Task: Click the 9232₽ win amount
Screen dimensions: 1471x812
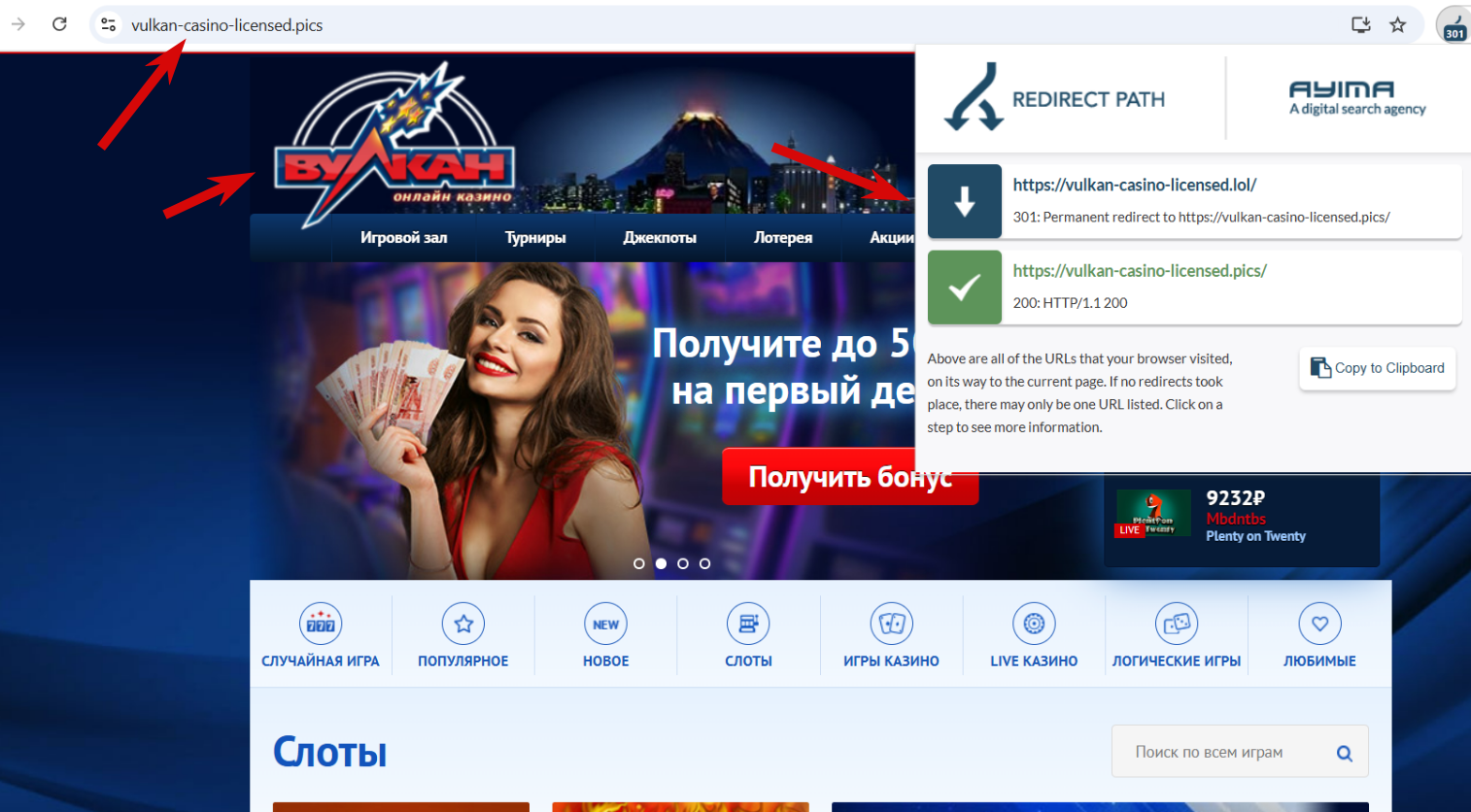Action: point(1235,498)
